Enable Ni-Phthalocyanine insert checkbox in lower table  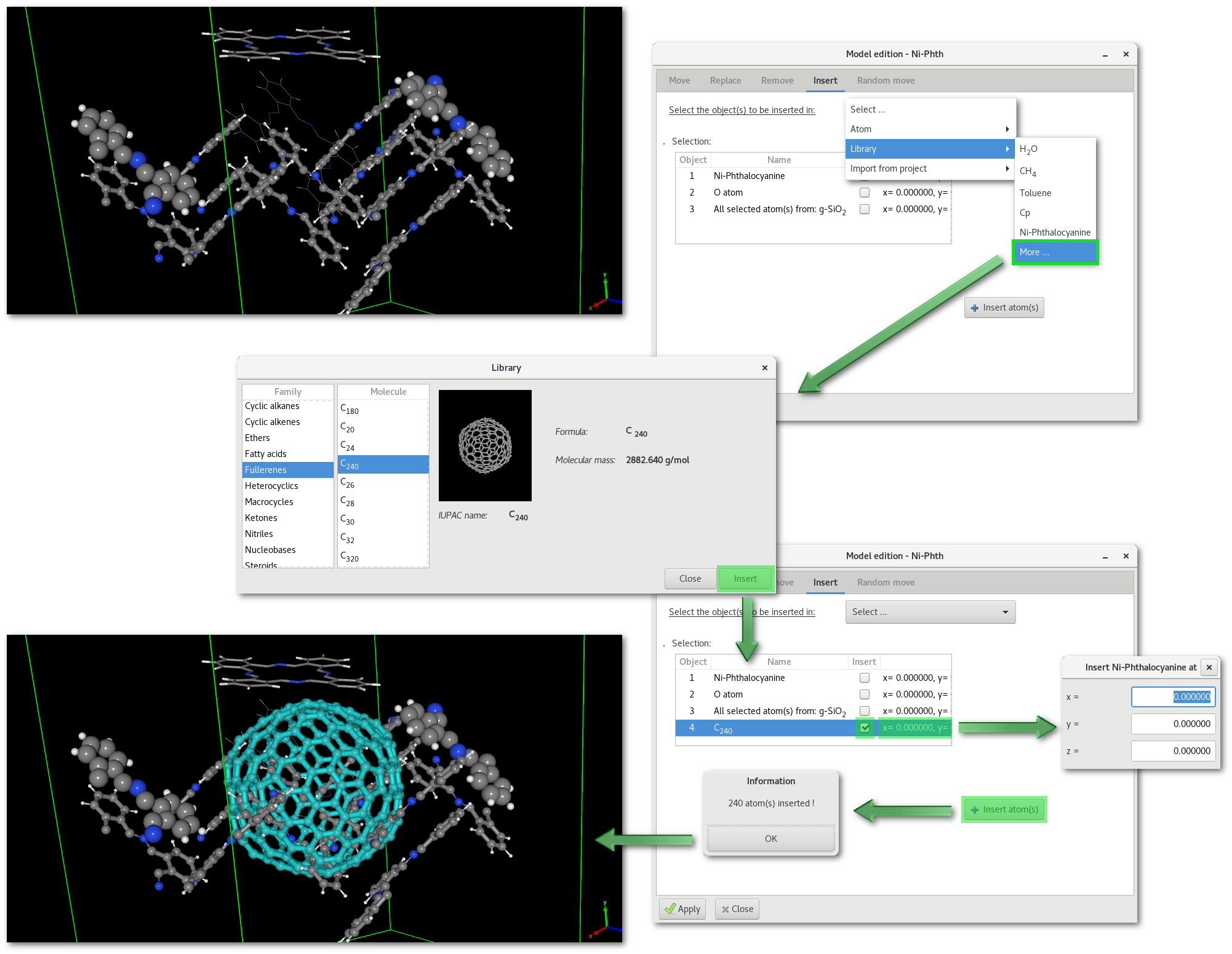pyautogui.click(x=865, y=678)
